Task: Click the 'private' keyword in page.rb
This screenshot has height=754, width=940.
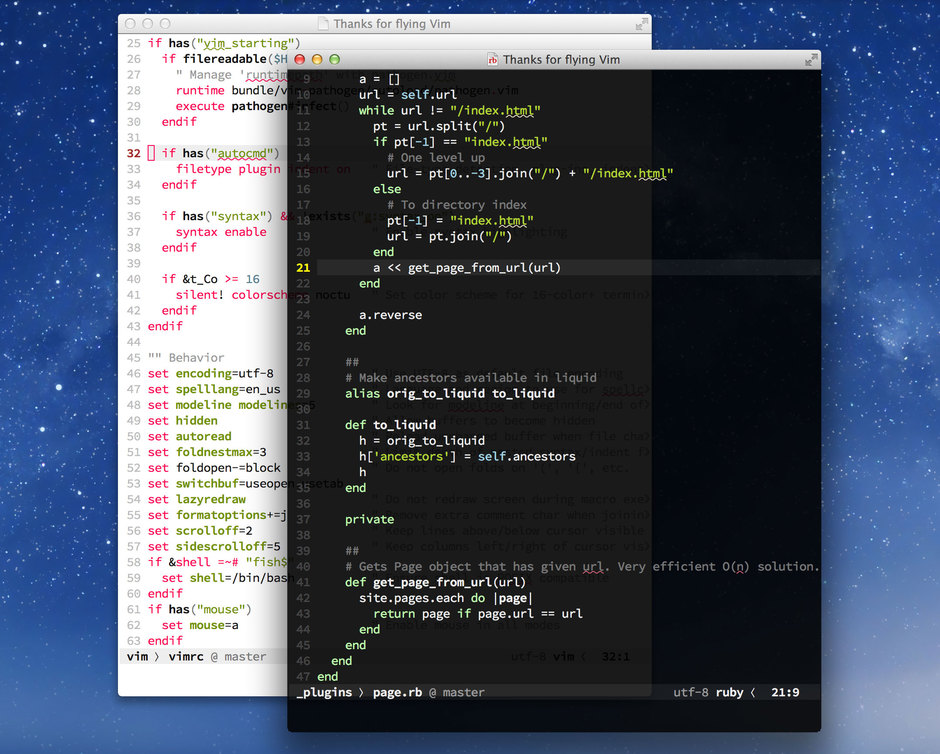Action: click(x=369, y=519)
